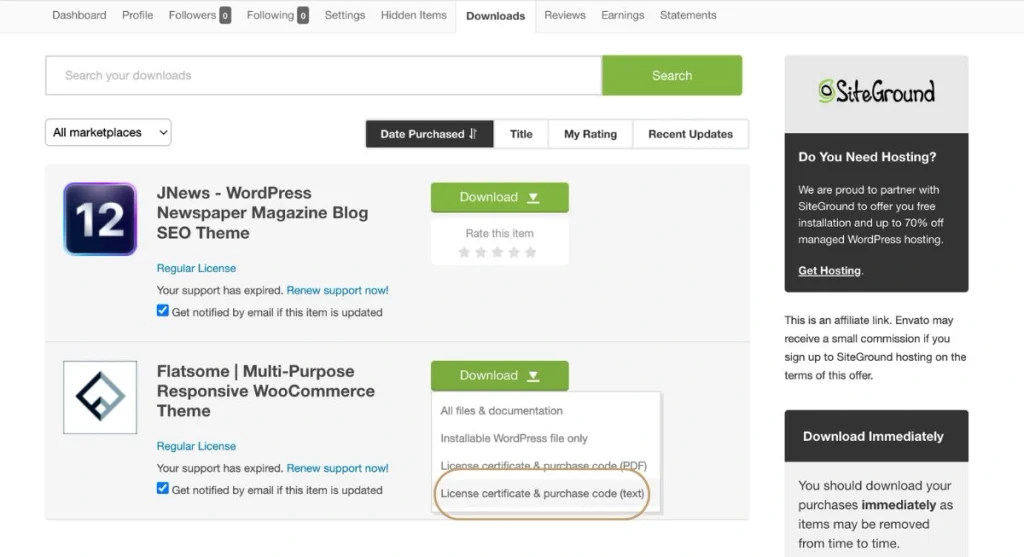Focus the Search your downloads field
Viewport: 1024px width, 557px height.
[x=323, y=75]
